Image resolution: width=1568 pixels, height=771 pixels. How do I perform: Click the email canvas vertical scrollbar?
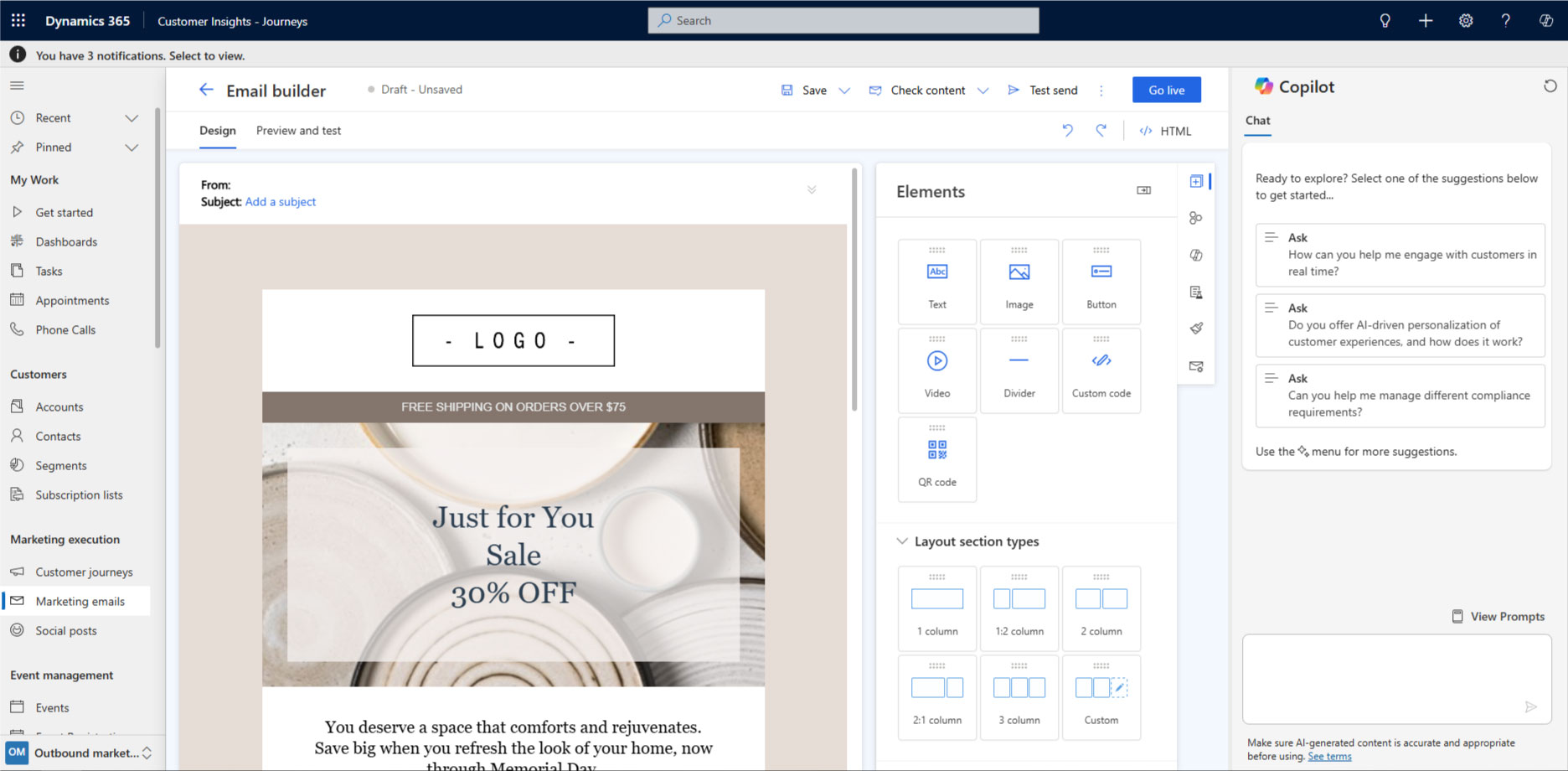pyautogui.click(x=854, y=290)
